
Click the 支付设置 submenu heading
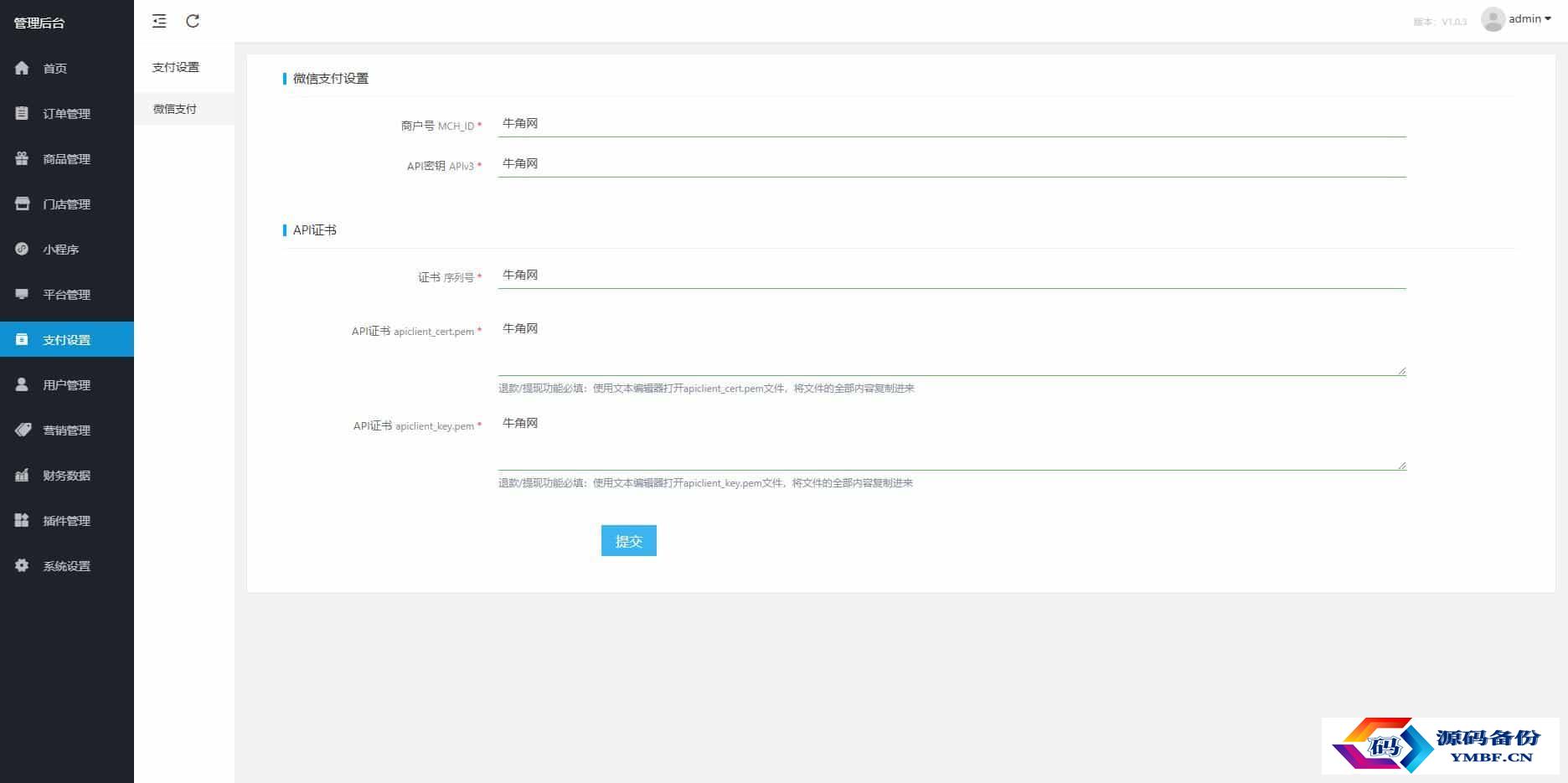point(176,67)
